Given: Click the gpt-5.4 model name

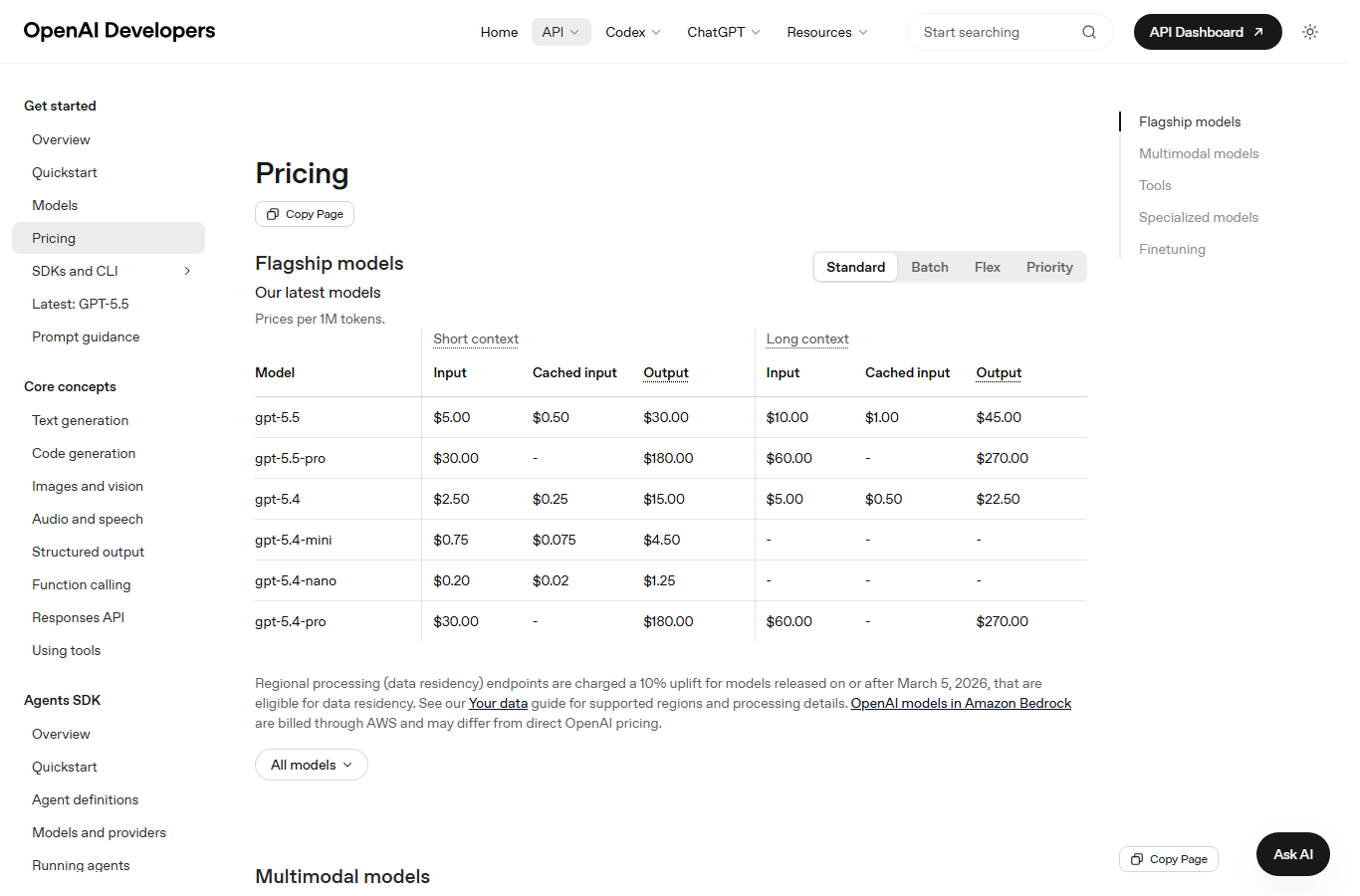Looking at the screenshot, I should click(277, 499).
